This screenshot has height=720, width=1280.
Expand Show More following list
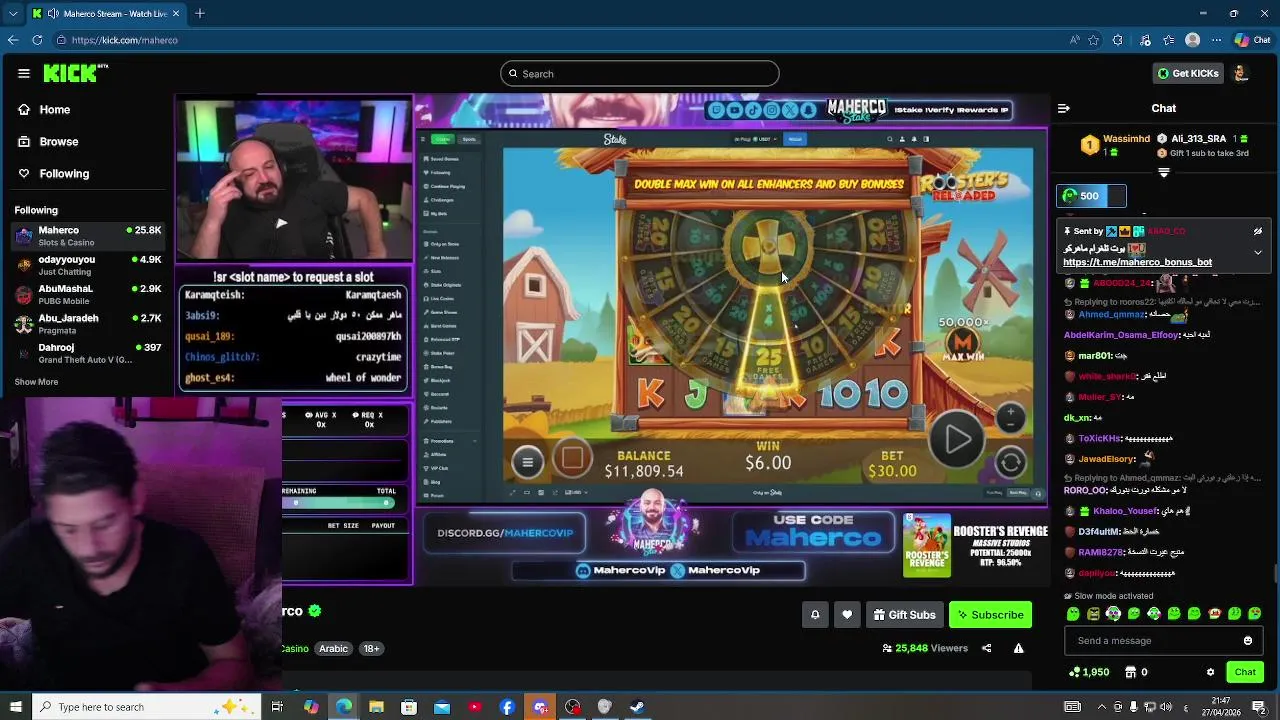tap(36, 382)
